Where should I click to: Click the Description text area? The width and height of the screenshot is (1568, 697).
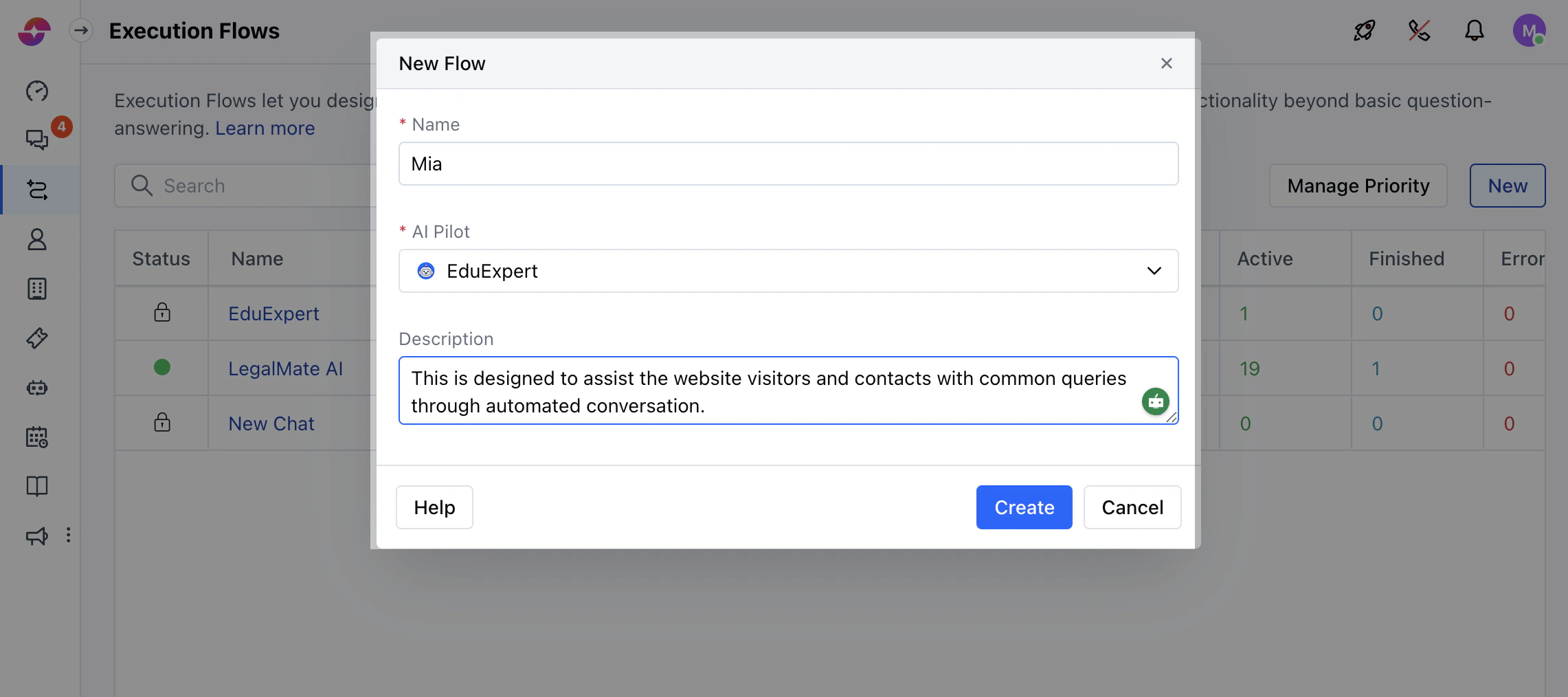[x=789, y=390]
